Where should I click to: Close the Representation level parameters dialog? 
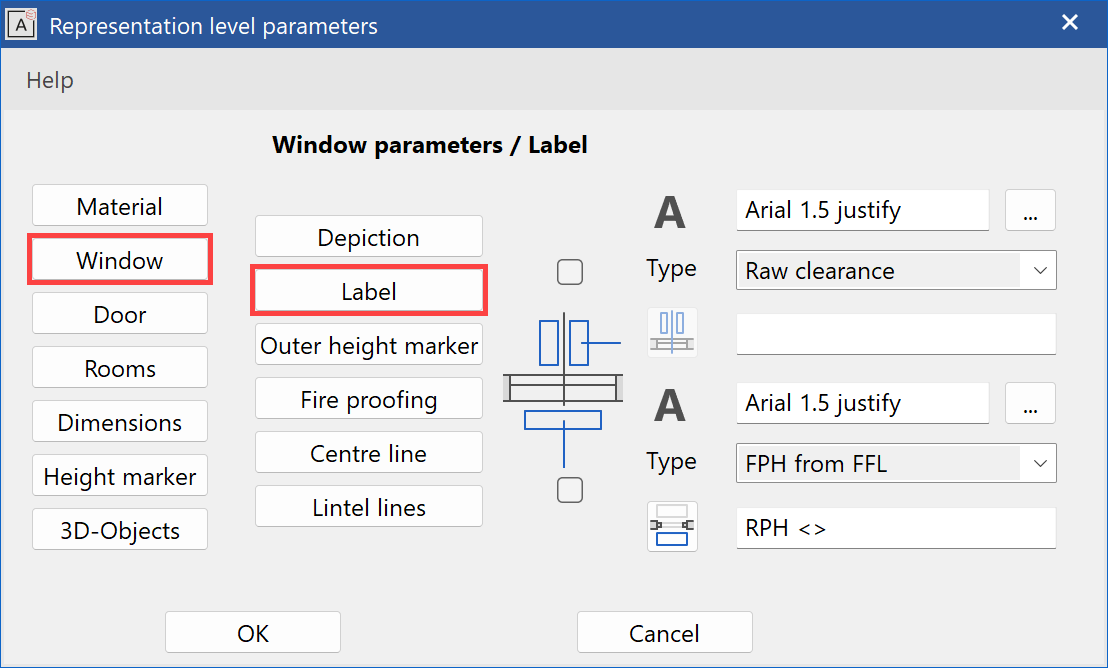[1070, 23]
